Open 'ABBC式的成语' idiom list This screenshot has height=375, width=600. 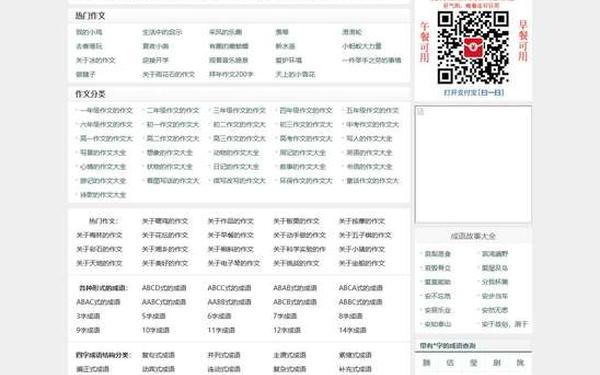[x=361, y=302]
